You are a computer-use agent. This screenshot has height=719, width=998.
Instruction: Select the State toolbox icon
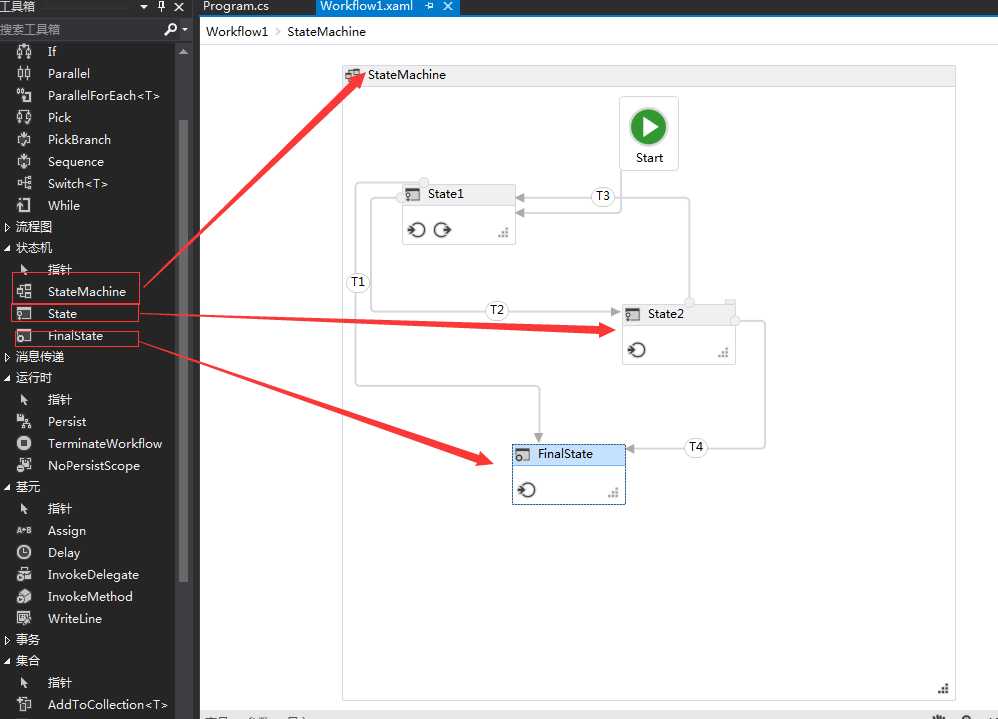pyautogui.click(x=24, y=314)
